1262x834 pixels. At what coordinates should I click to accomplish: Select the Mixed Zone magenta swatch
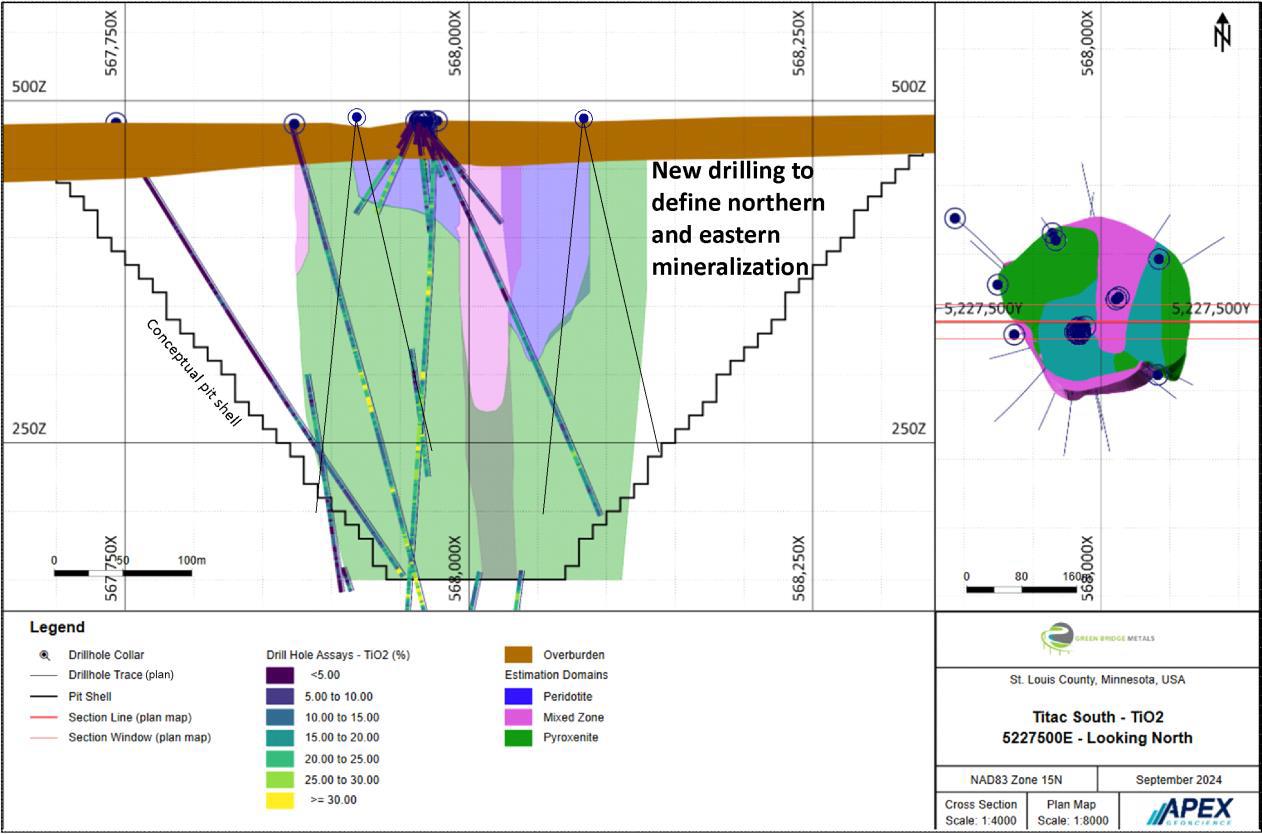[517, 717]
